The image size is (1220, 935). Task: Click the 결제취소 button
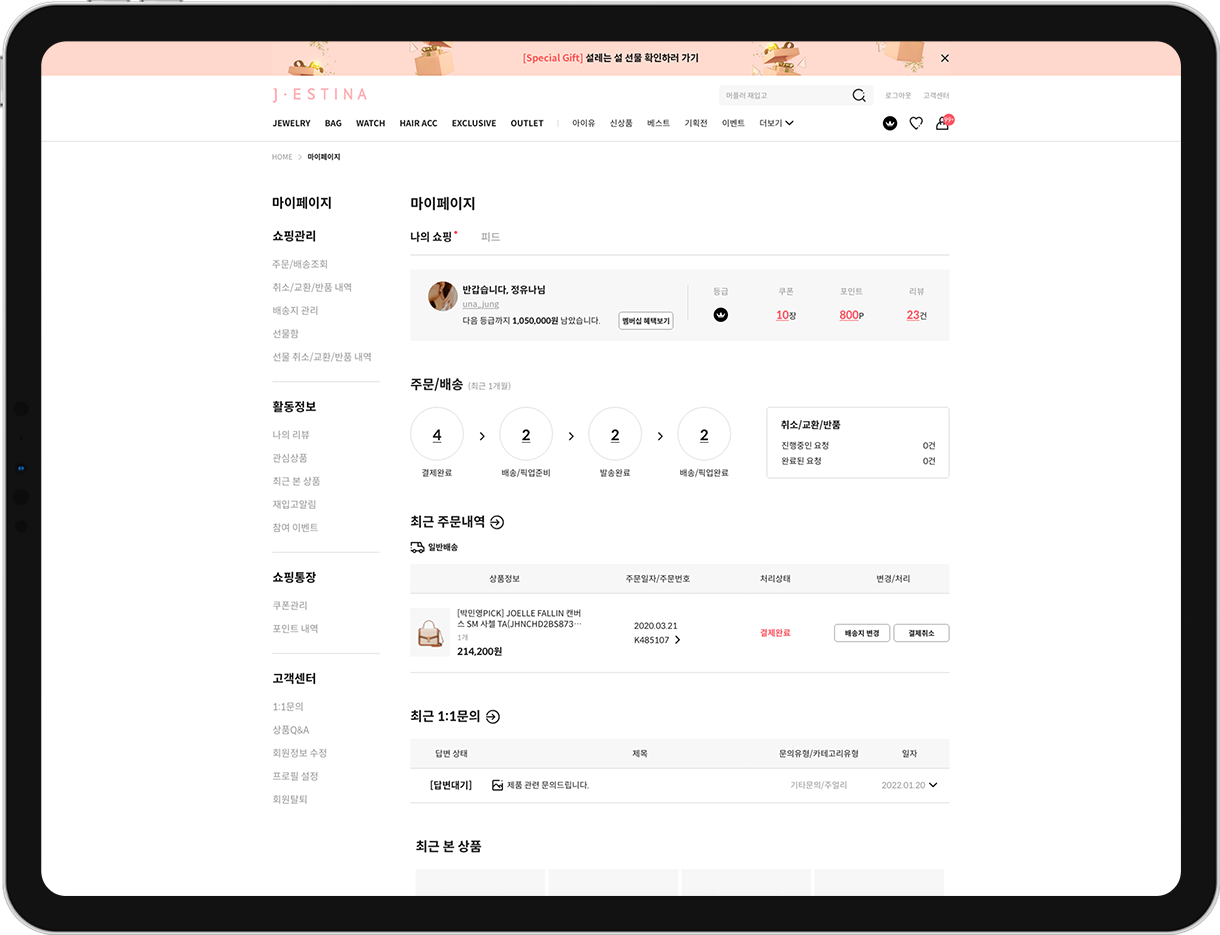(x=921, y=633)
